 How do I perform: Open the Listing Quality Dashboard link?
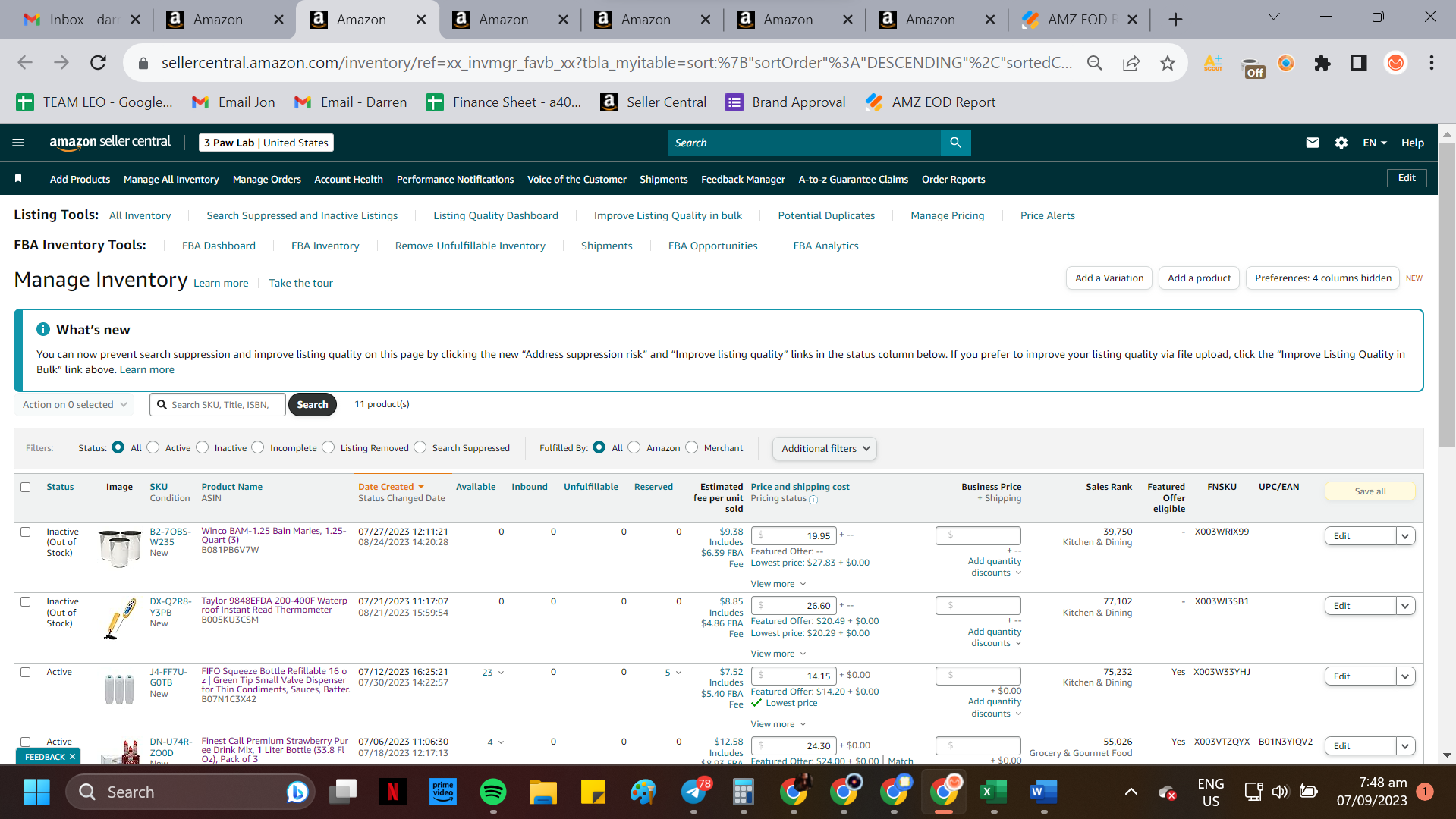coord(495,215)
